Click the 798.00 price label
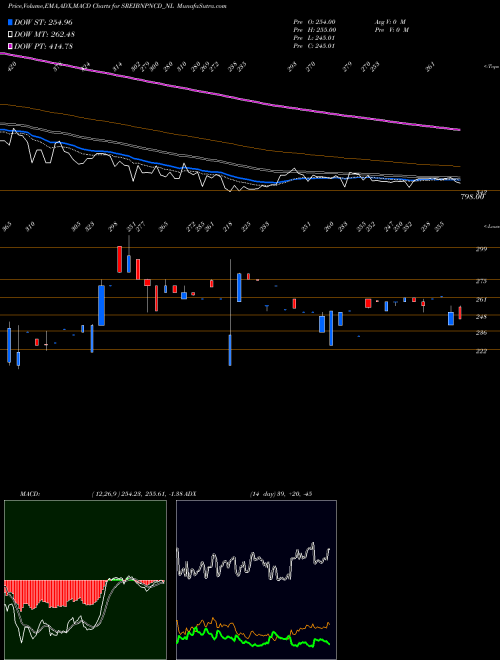 click(473, 197)
